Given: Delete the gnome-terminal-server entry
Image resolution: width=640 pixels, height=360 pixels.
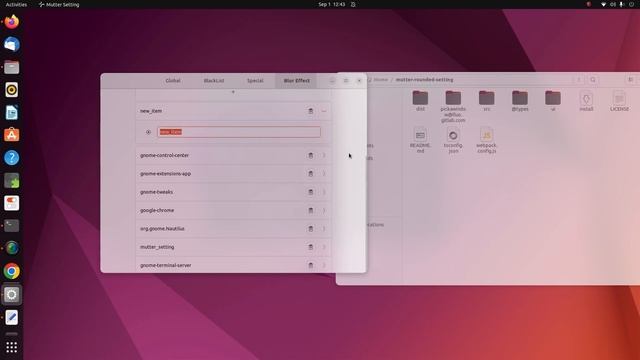Looking at the screenshot, I should (311, 265).
